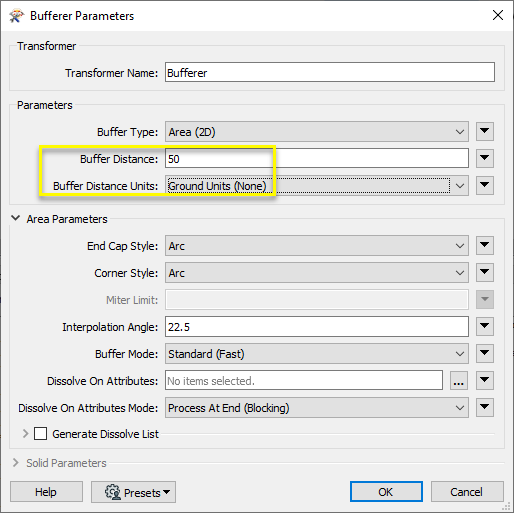
Task: Open the Buffer Distance Units dropdown
Action: [317, 186]
